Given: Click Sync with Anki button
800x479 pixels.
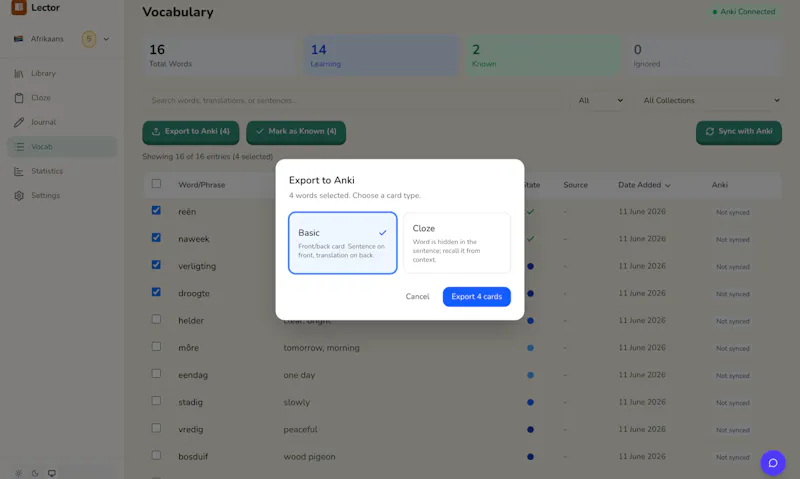Looking at the screenshot, I should (x=739, y=132).
